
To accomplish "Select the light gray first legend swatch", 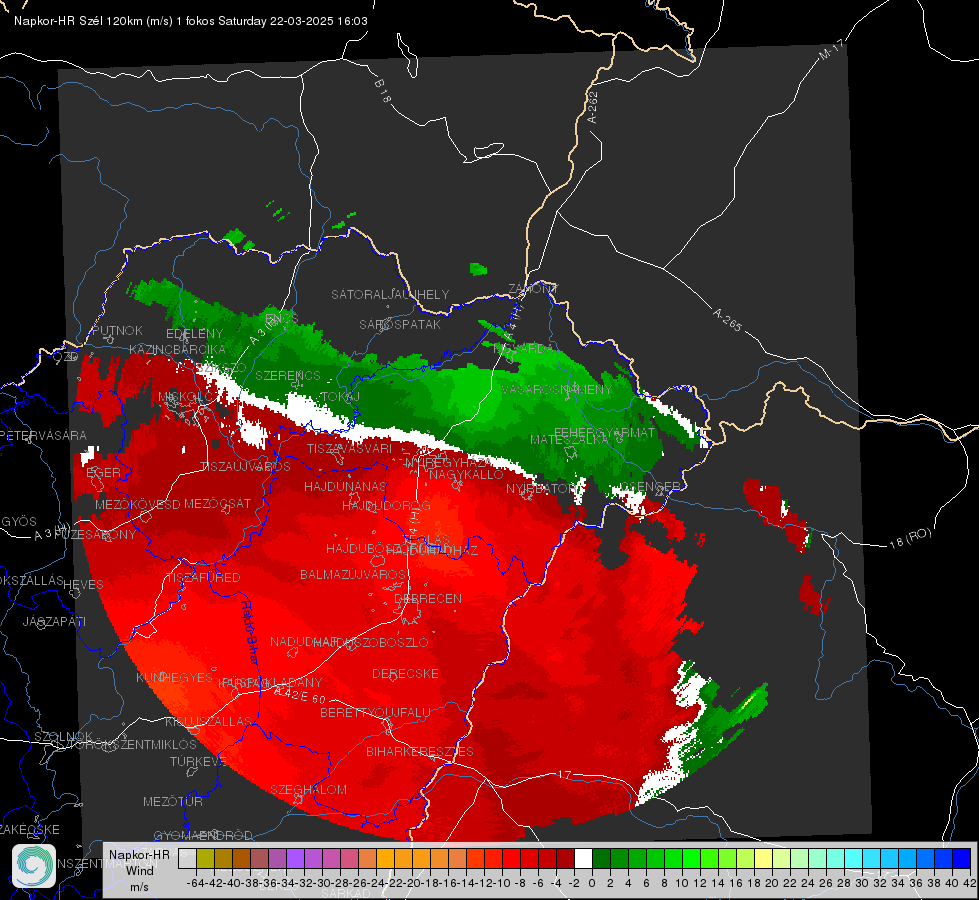I will pos(187,859).
